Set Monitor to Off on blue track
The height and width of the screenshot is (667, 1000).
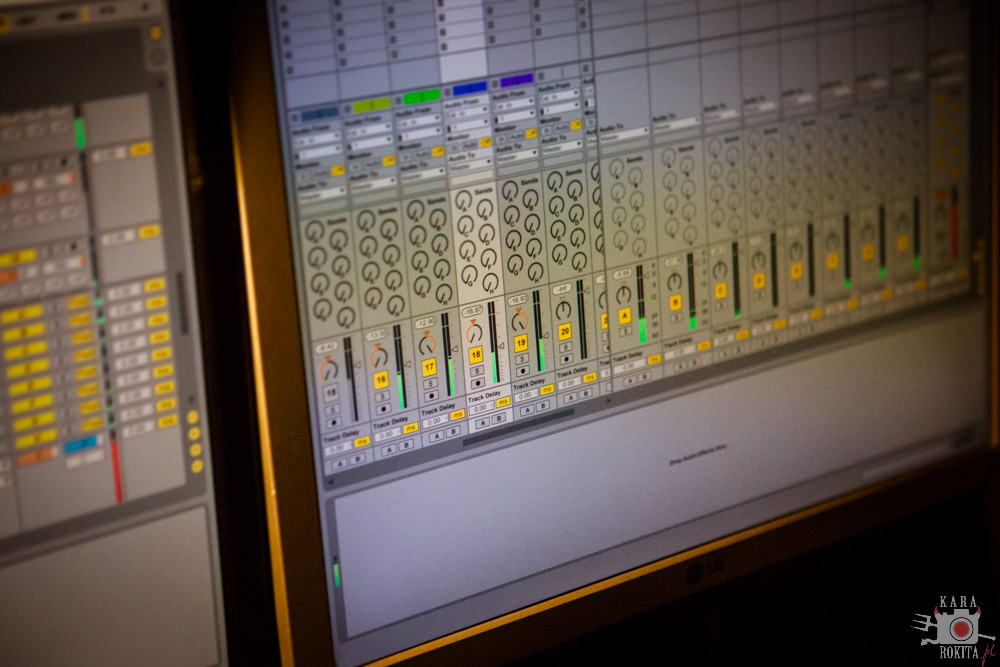point(484,142)
